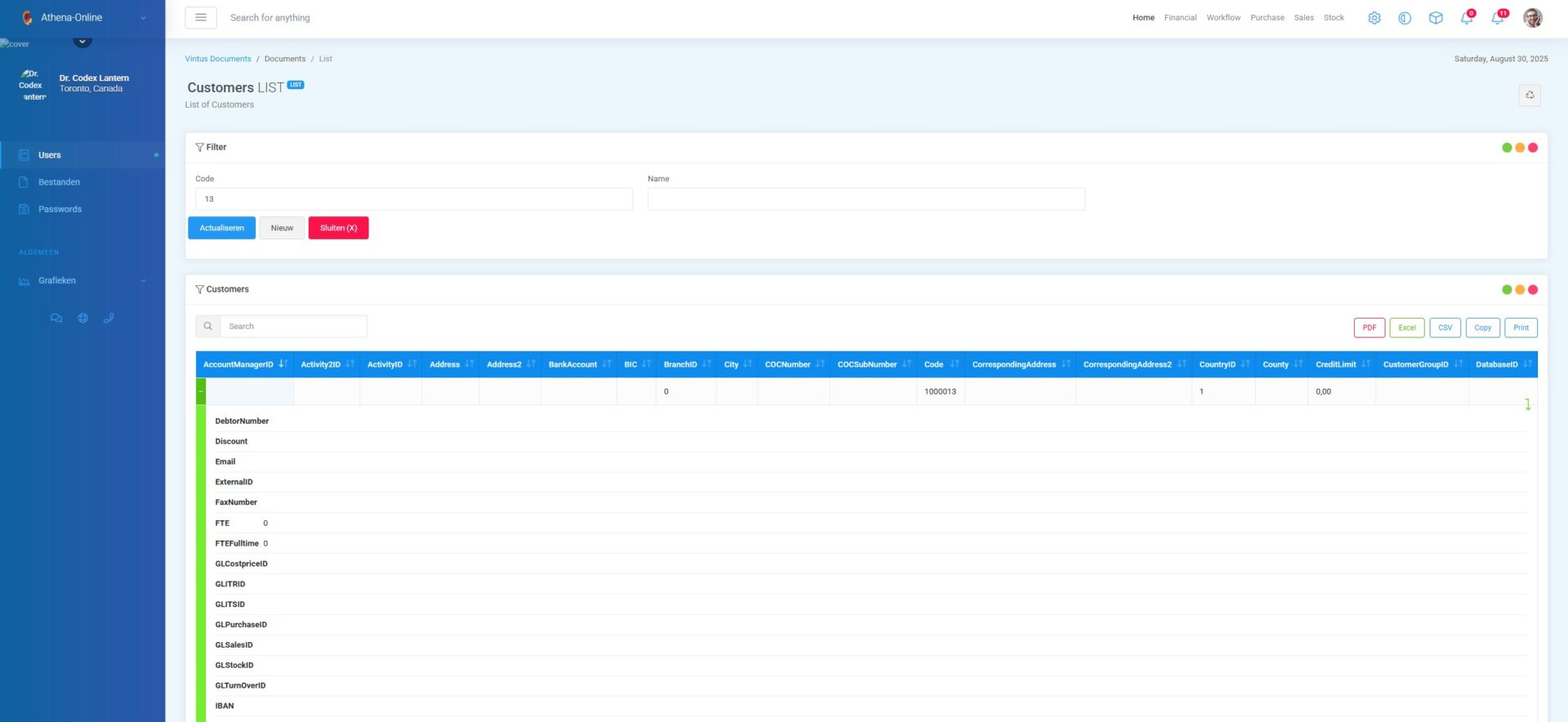Click the hamburger menu toggle button
Image resolution: width=1568 pixels, height=722 pixels.
pyautogui.click(x=200, y=17)
